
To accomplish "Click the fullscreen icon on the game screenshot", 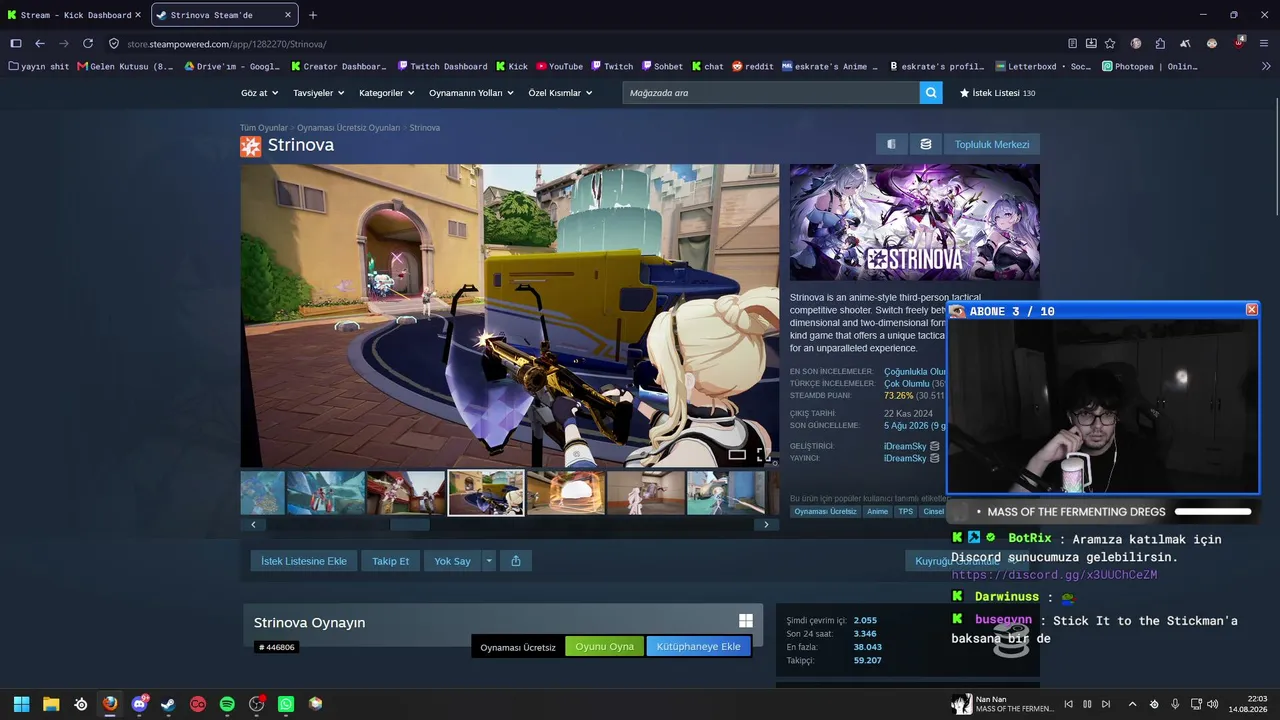I will point(764,455).
